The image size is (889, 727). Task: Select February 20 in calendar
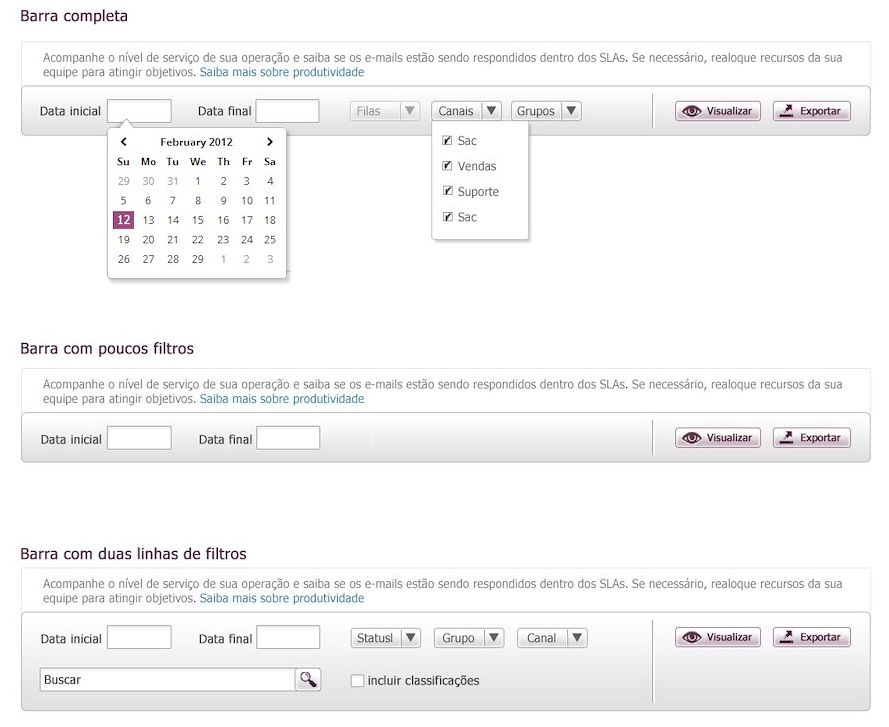click(x=149, y=240)
